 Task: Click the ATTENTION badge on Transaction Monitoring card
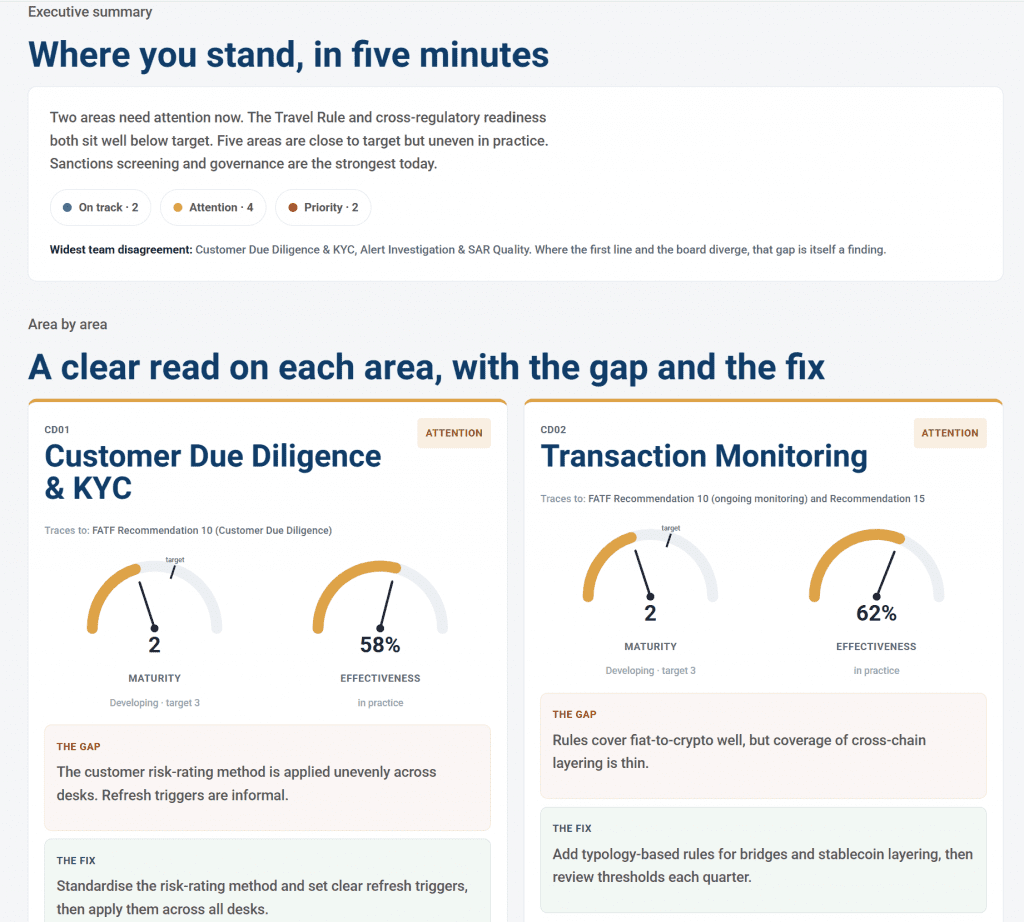point(950,433)
